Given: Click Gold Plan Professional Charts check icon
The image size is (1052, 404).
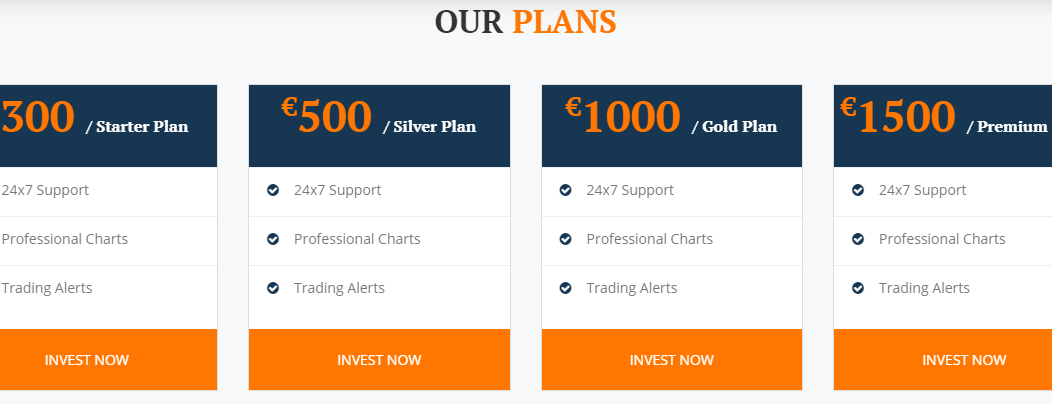Looking at the screenshot, I should click(566, 239).
